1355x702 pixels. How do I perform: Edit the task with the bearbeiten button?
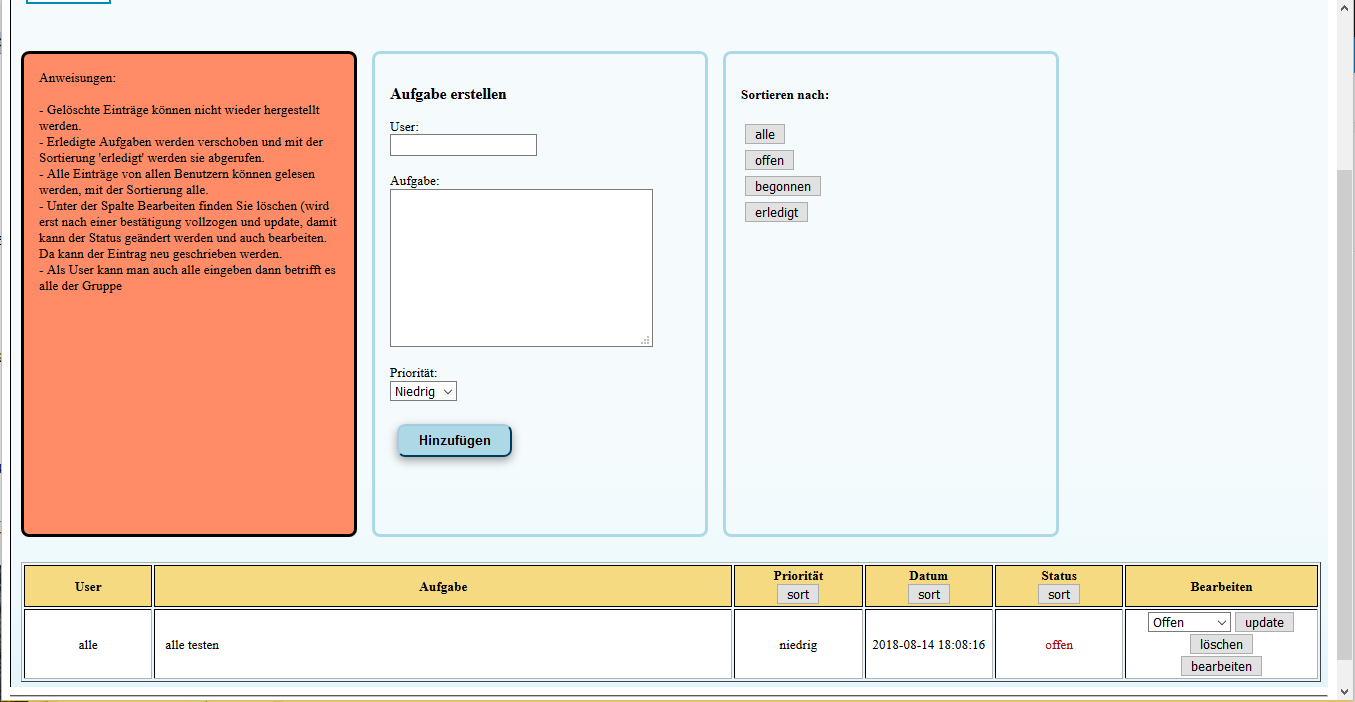coord(1221,666)
